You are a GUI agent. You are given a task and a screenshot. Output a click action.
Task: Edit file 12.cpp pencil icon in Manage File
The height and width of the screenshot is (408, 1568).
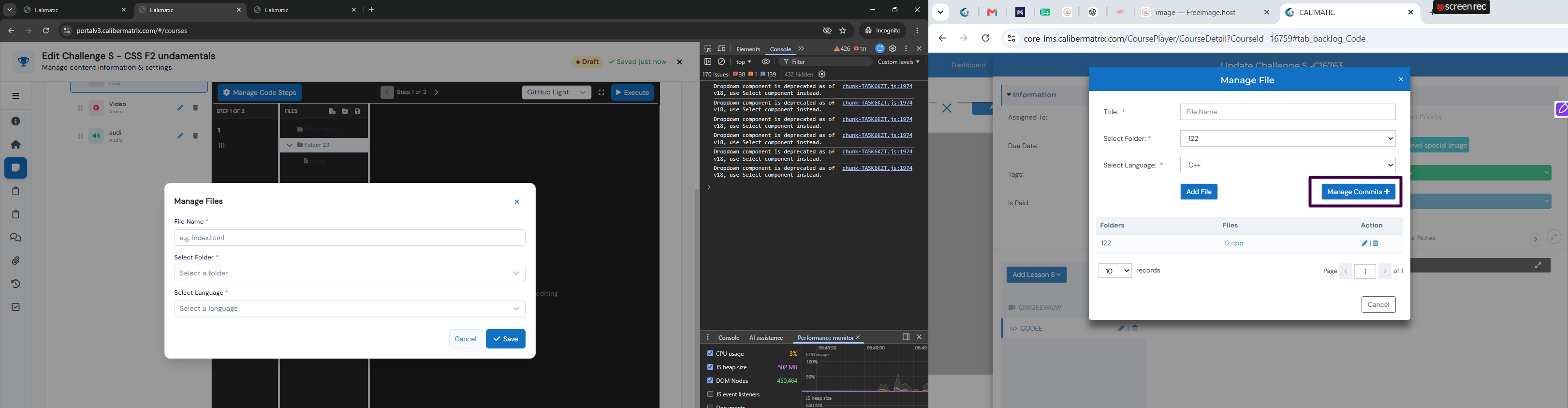click(1364, 243)
